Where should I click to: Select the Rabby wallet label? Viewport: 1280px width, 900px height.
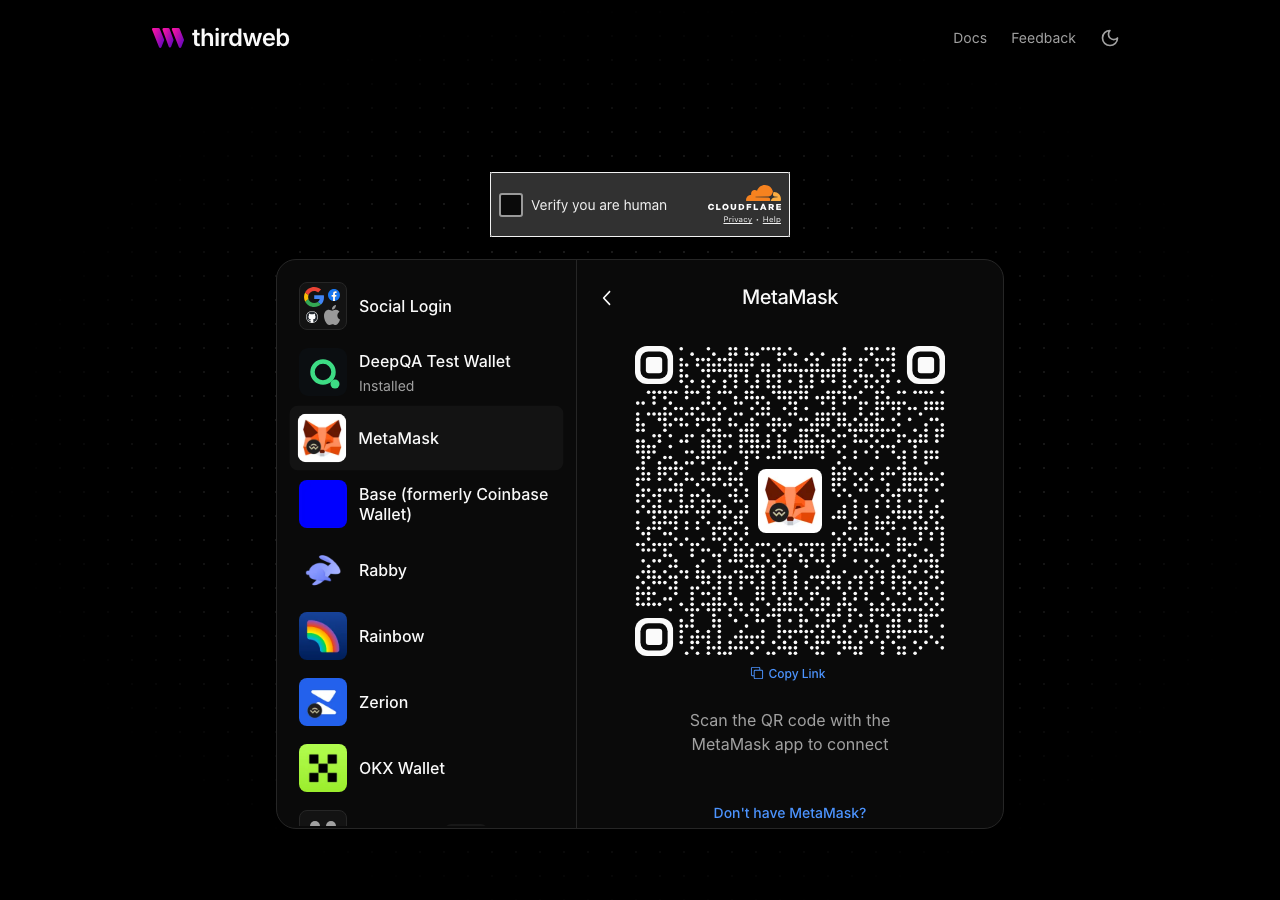tap(383, 570)
